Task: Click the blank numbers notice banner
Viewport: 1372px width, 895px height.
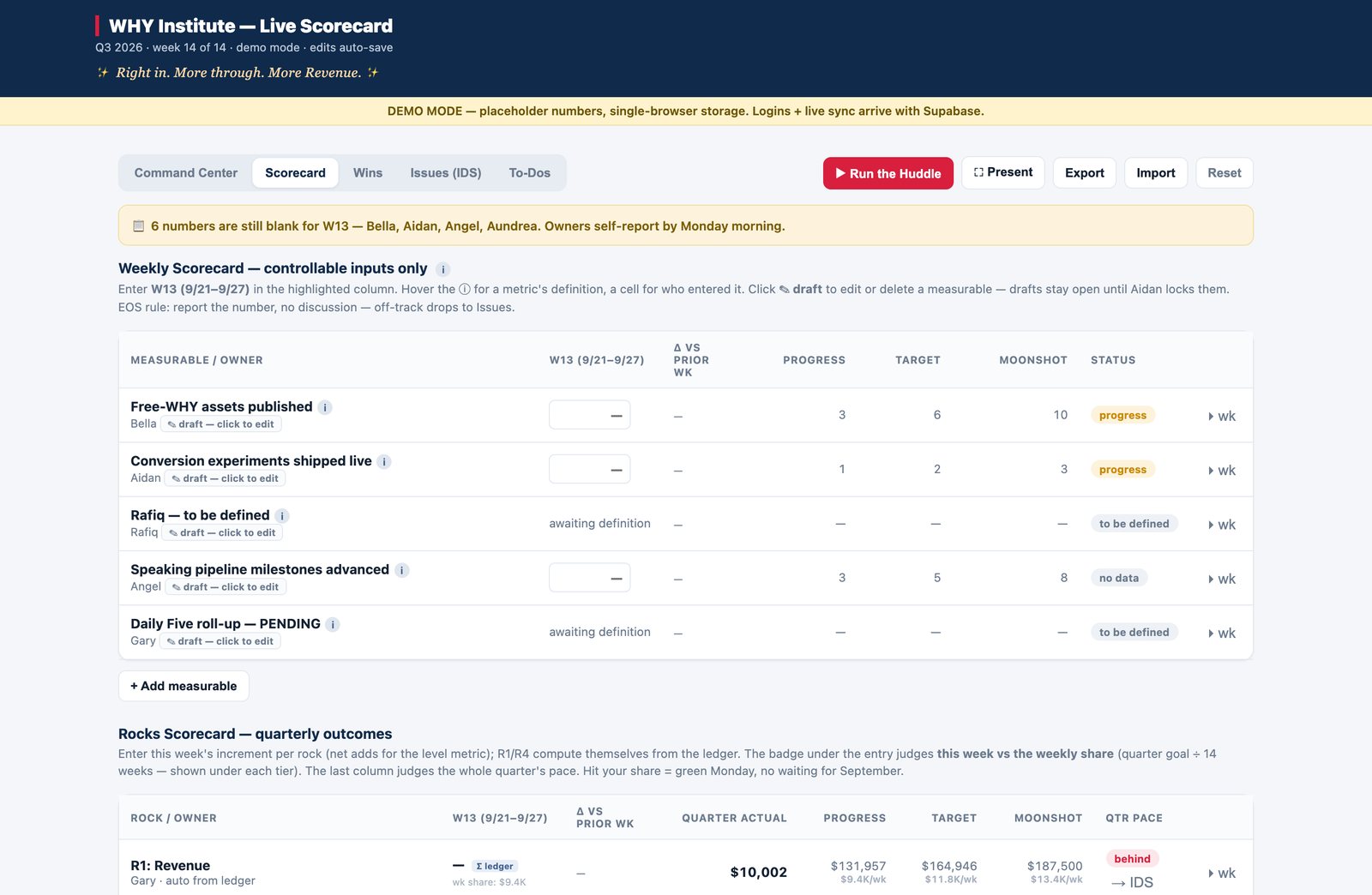Action: [686, 225]
